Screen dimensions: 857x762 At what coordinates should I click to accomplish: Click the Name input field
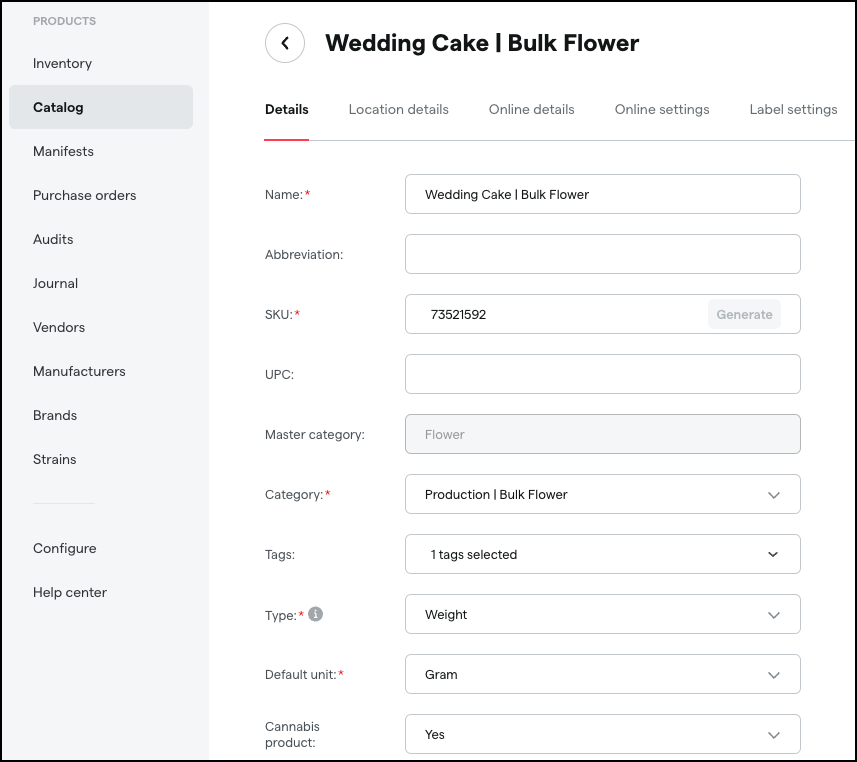(602, 194)
